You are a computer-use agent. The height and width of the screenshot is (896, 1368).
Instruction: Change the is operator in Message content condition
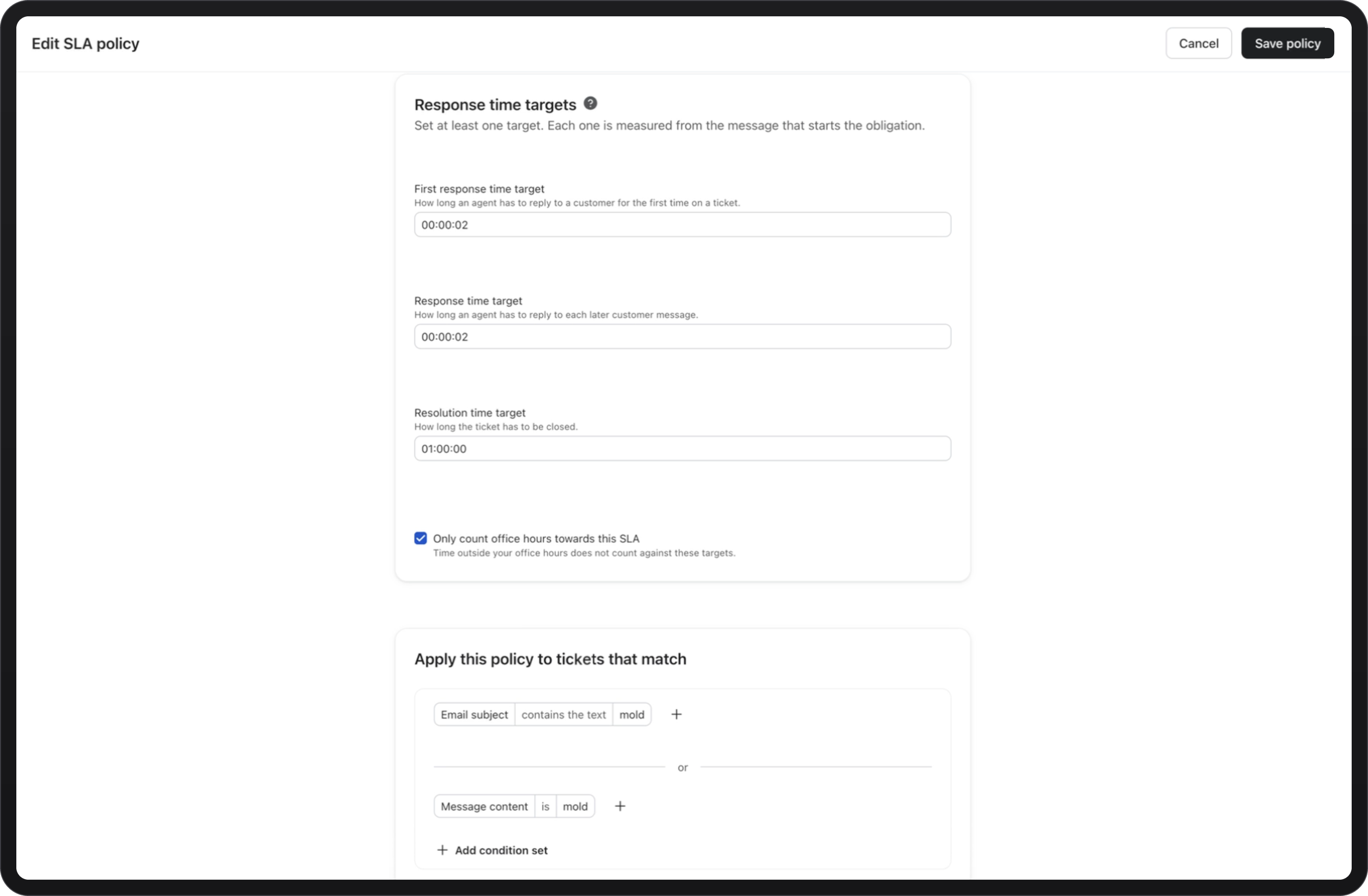tap(545, 806)
